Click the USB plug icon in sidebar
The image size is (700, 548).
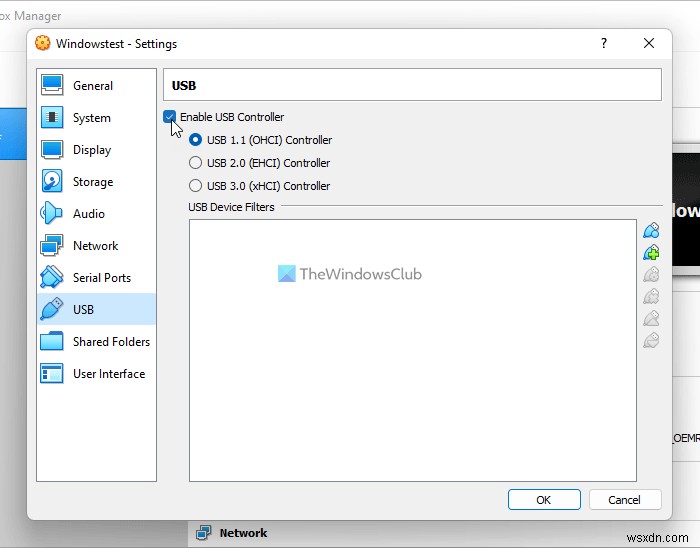[x=52, y=309]
